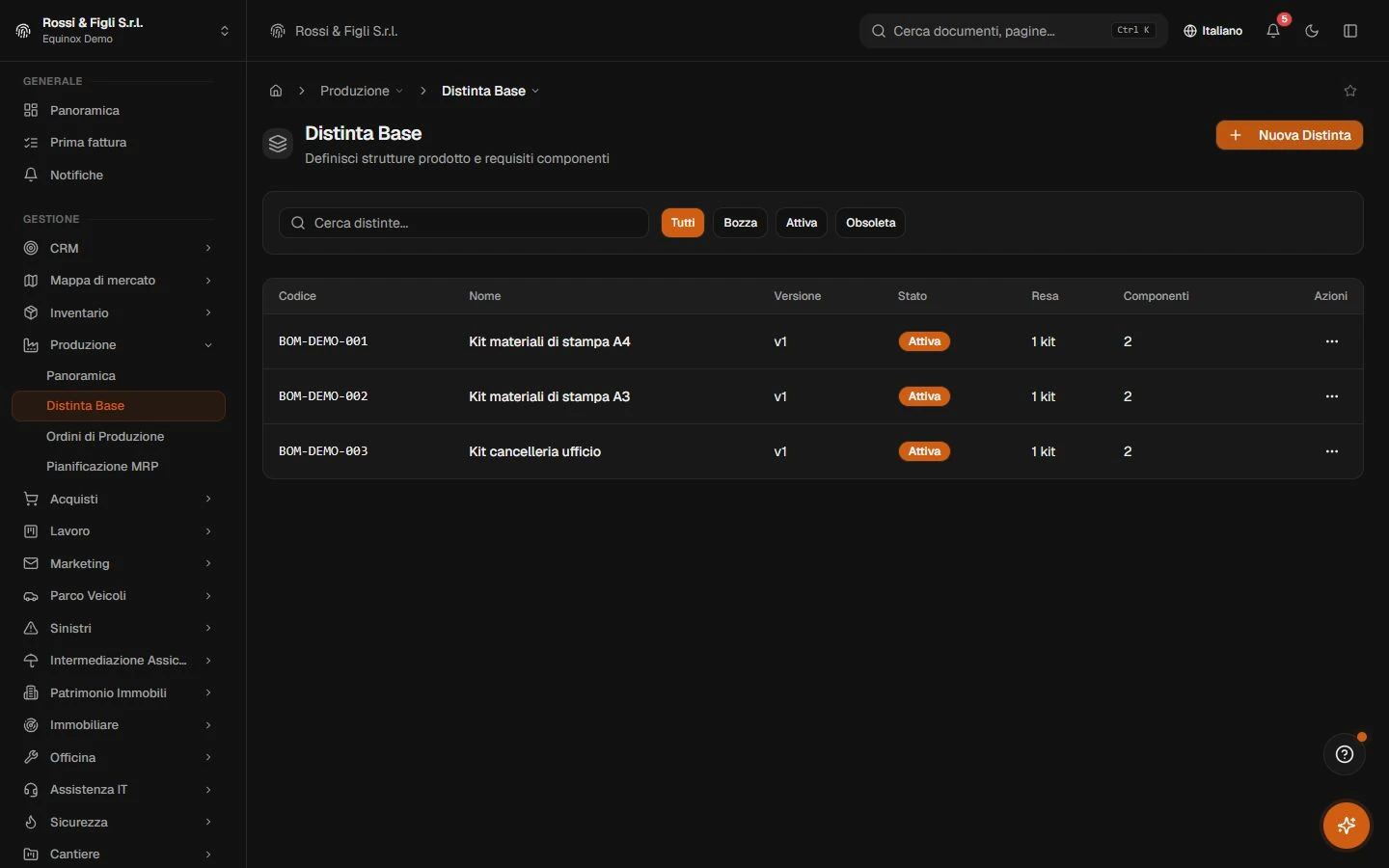1389x868 pixels.
Task: Expand Mappa di mercato section
Action: pos(118,281)
